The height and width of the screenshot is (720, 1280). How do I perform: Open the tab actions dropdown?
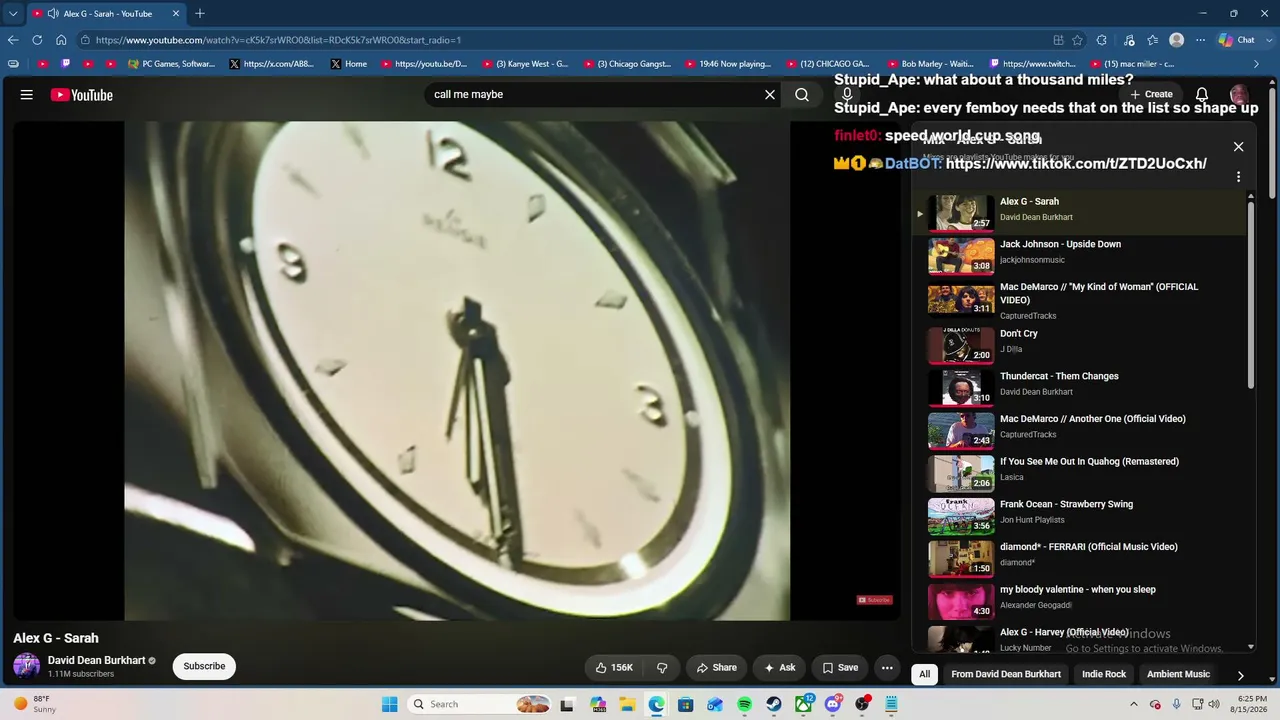coord(13,14)
